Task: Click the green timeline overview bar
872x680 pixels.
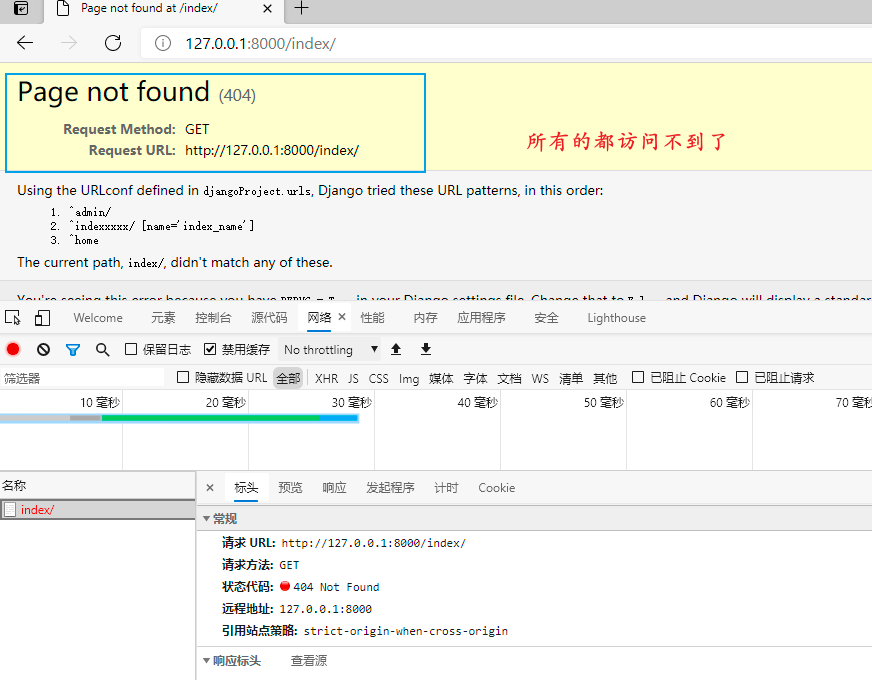Action: (210, 418)
